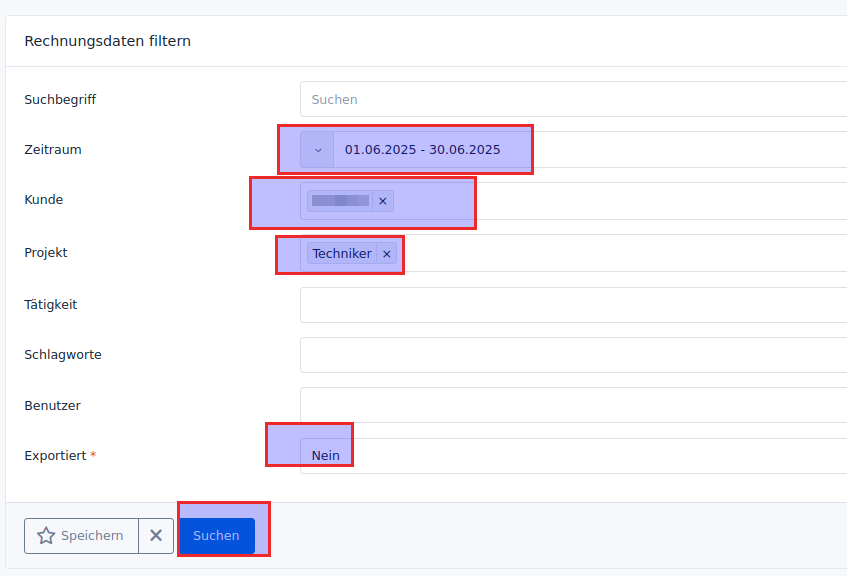
Task: Click empty space in the Projekt field
Action: (620, 254)
